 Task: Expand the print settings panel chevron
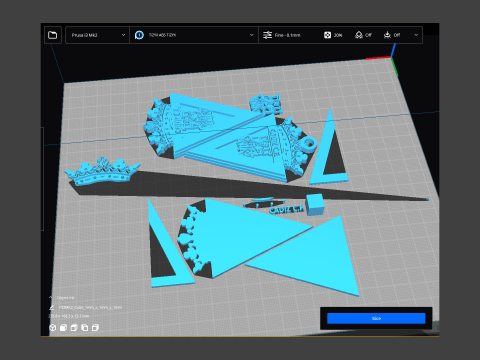point(416,35)
